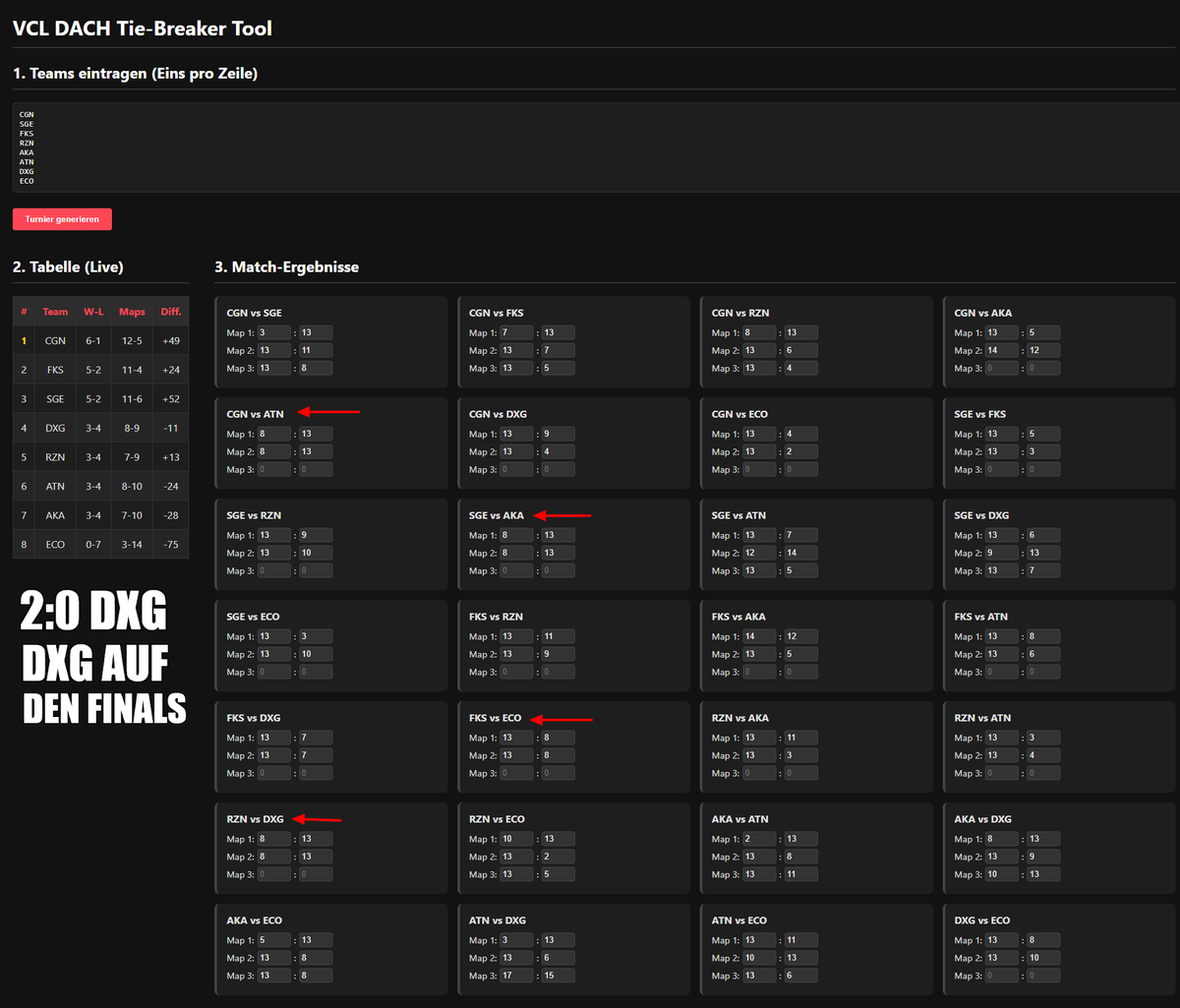
Task: Focus CGN vs AKA Map 2 left score field
Action: [1002, 350]
